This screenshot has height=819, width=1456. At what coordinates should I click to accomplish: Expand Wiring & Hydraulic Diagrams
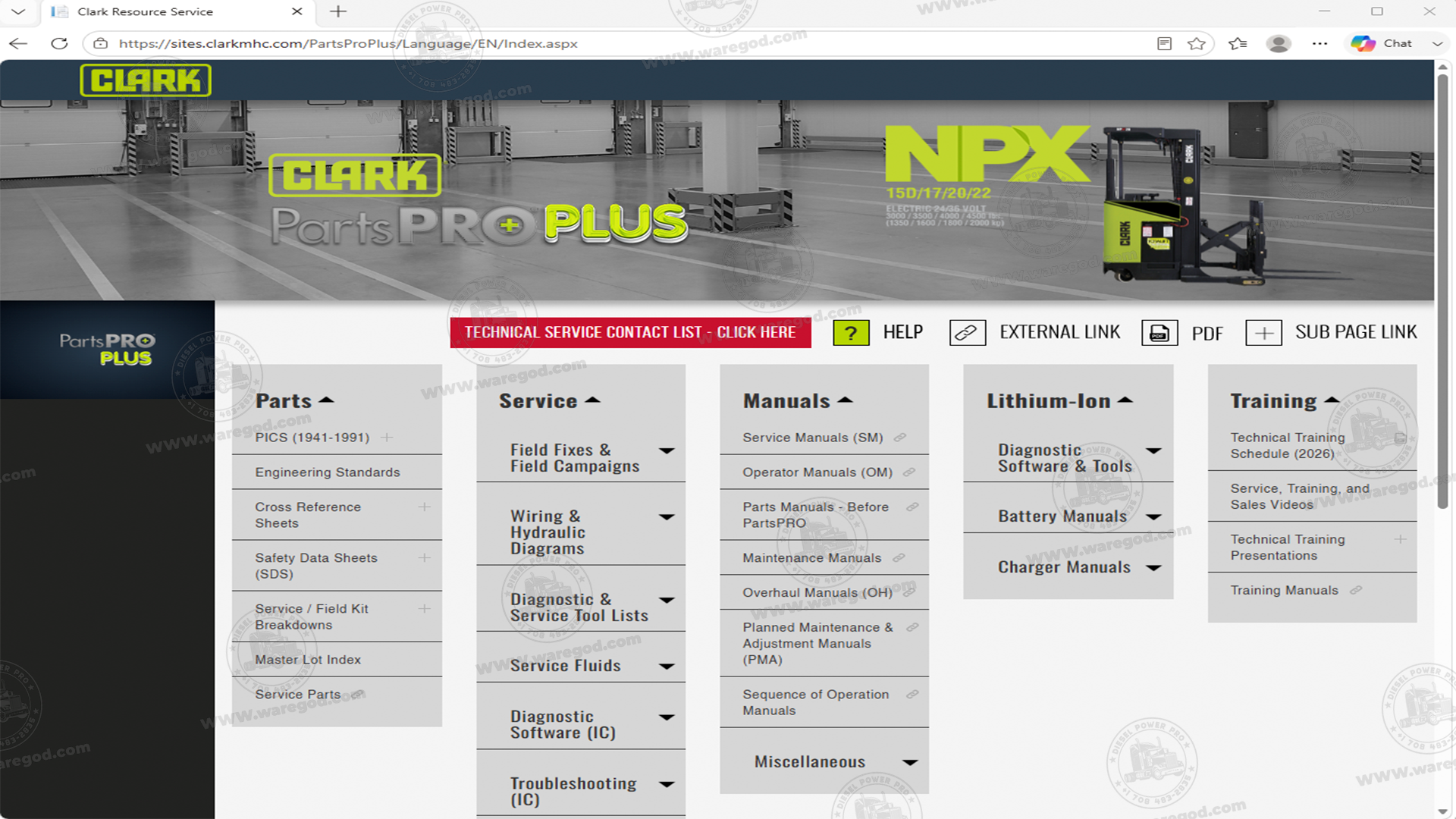(x=667, y=517)
